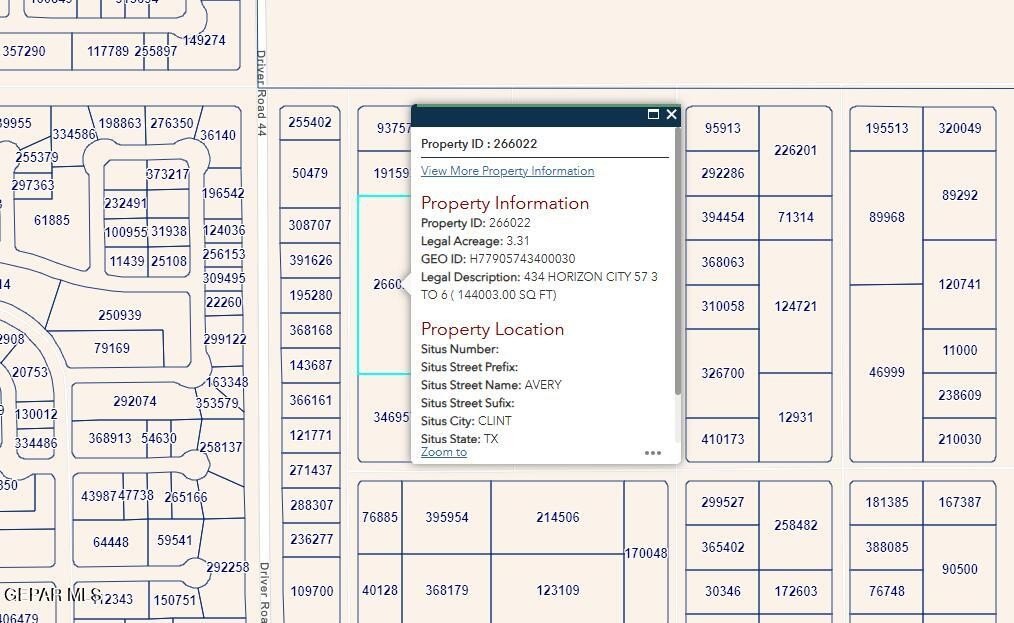Select parcel 40128
The width and height of the screenshot is (1014, 623).
point(380,590)
